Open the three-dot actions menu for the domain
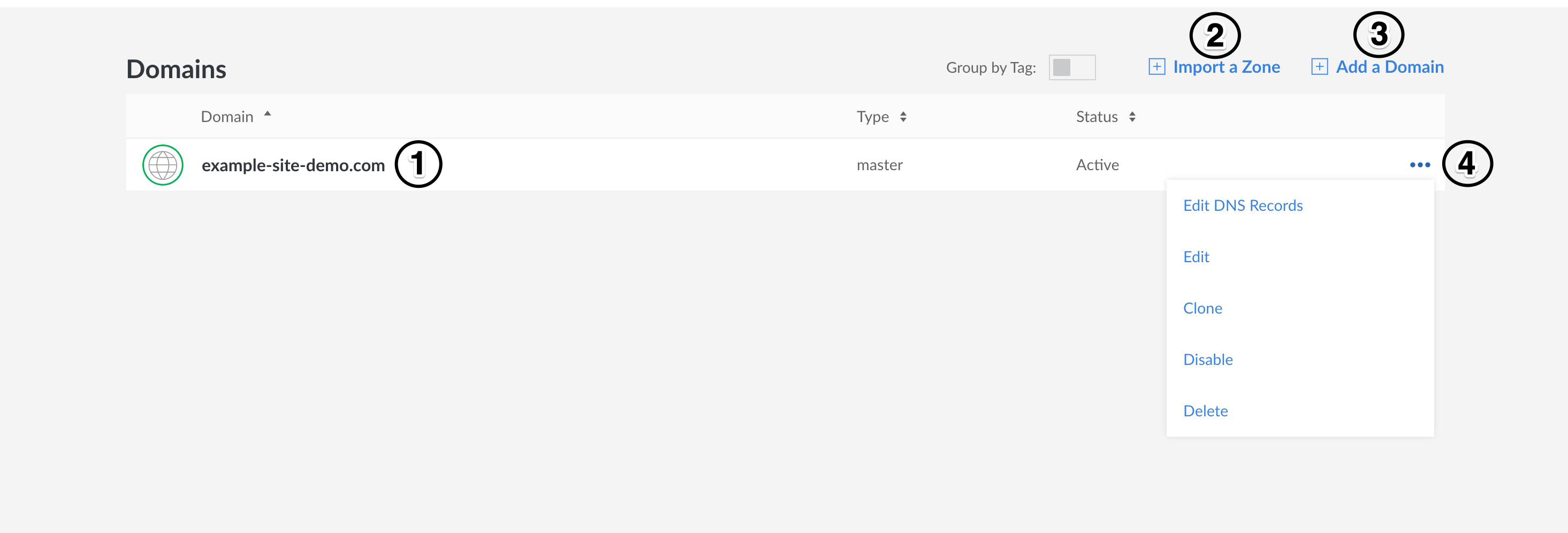This screenshot has height=533, width=1568. 1419,165
